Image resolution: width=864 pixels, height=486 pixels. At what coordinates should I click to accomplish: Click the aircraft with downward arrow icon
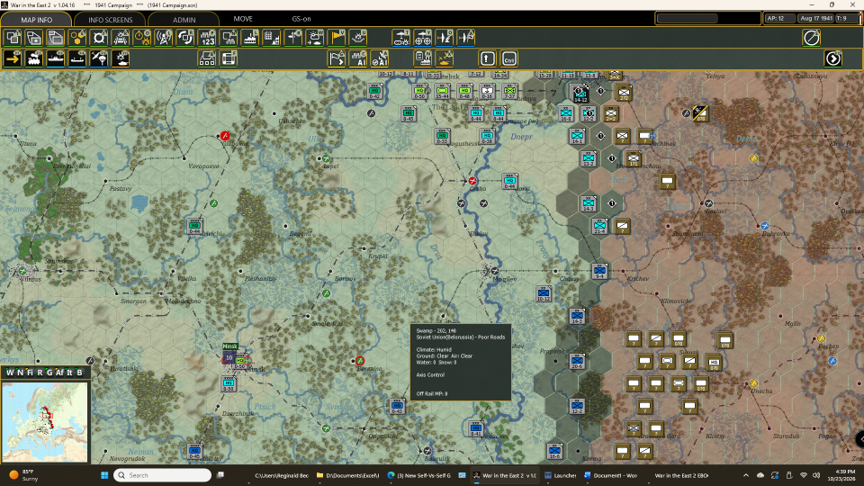444,38
